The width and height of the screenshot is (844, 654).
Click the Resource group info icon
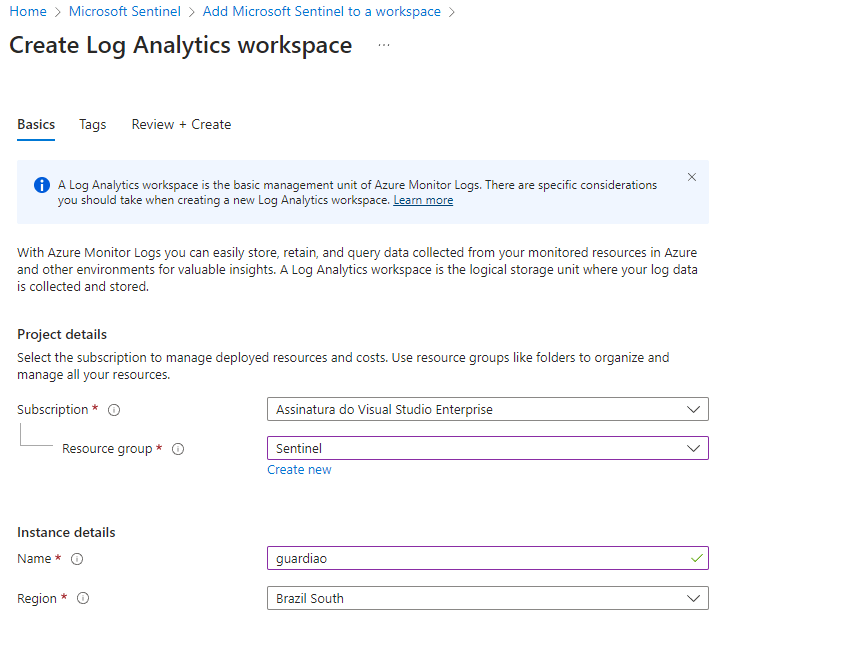pyautogui.click(x=178, y=449)
